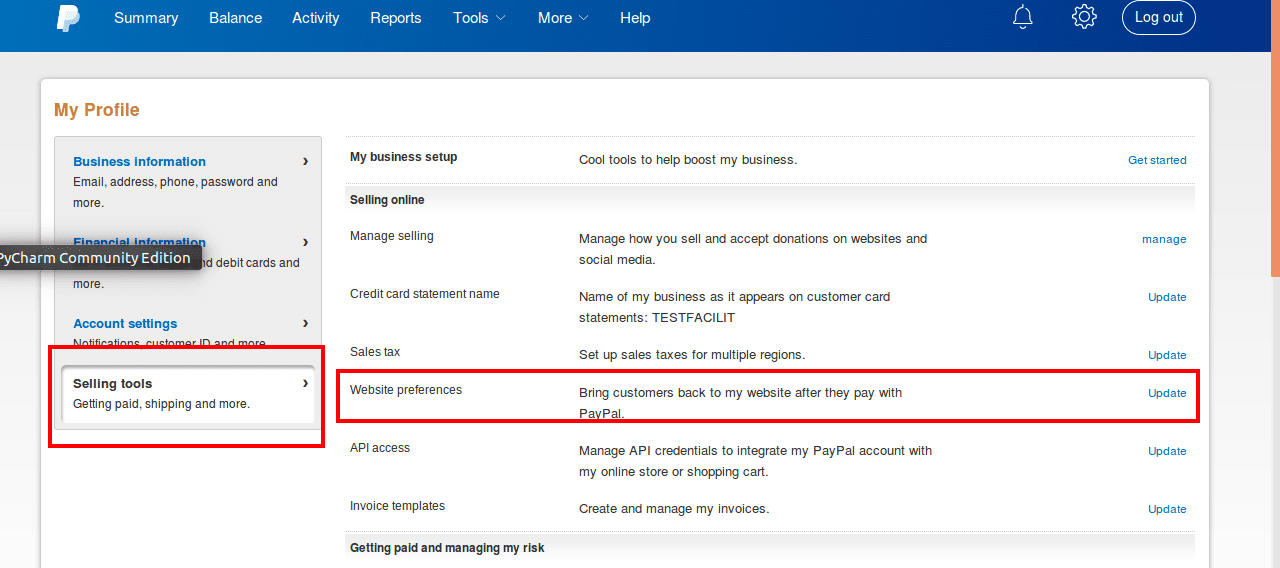
Task: Expand the More dropdown menu
Action: coord(563,18)
